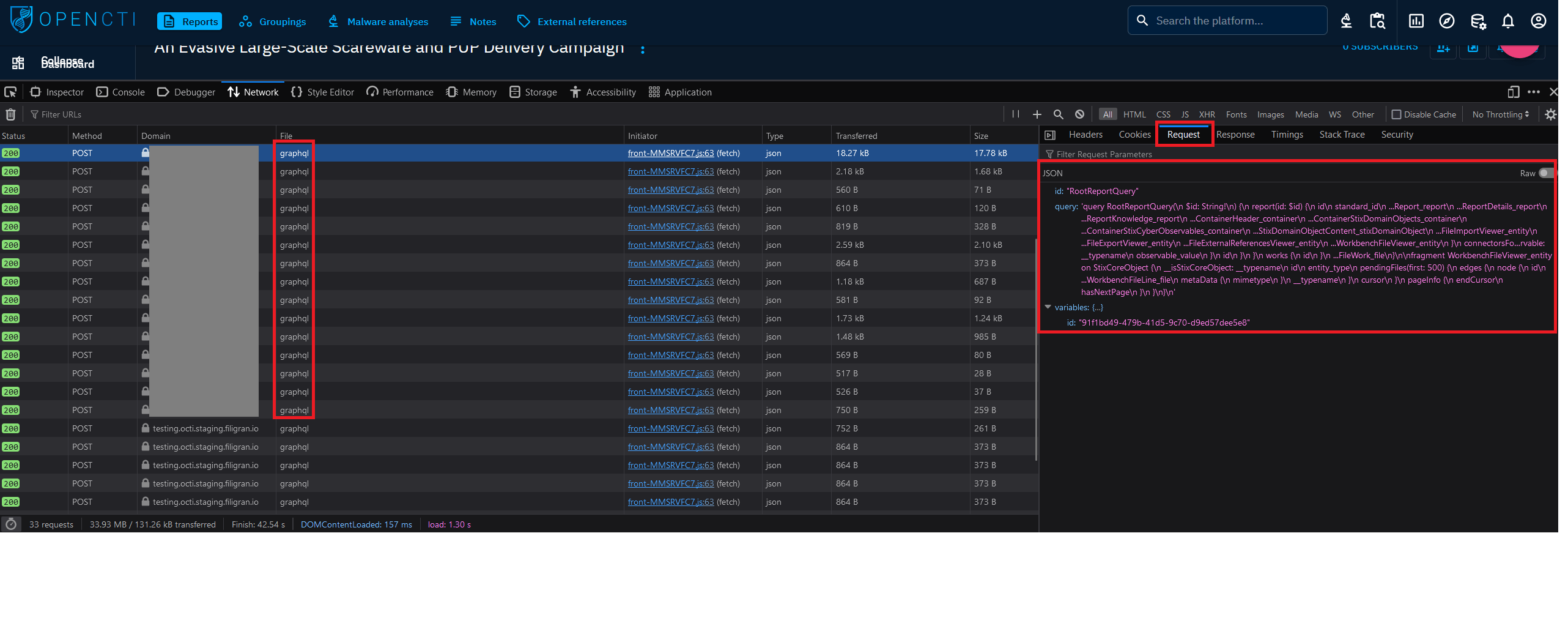The height and width of the screenshot is (626, 1568).
Task: Open the compass investigations icon
Action: [x=1447, y=21]
